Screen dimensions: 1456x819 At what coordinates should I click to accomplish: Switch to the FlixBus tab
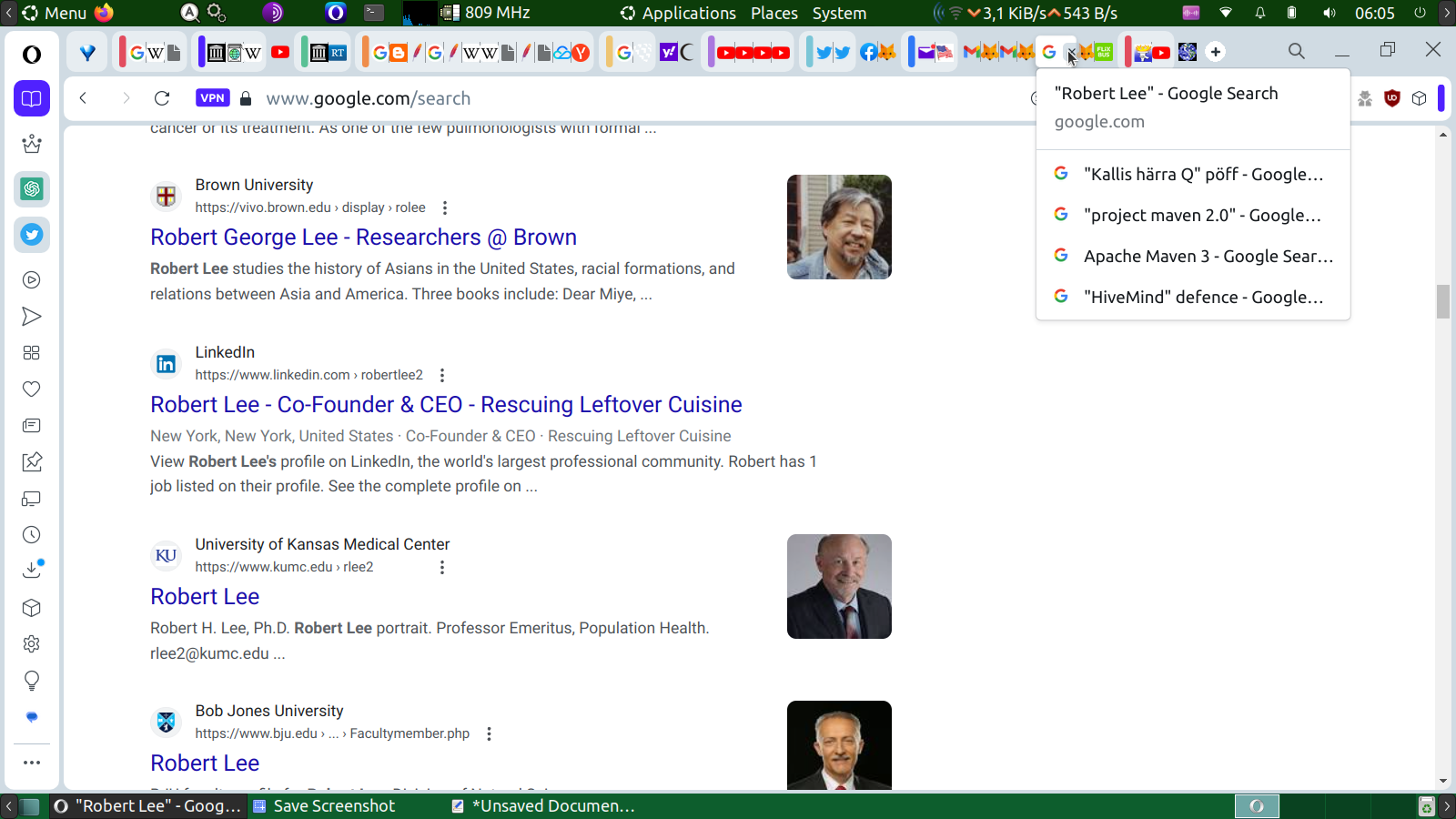click(1104, 52)
